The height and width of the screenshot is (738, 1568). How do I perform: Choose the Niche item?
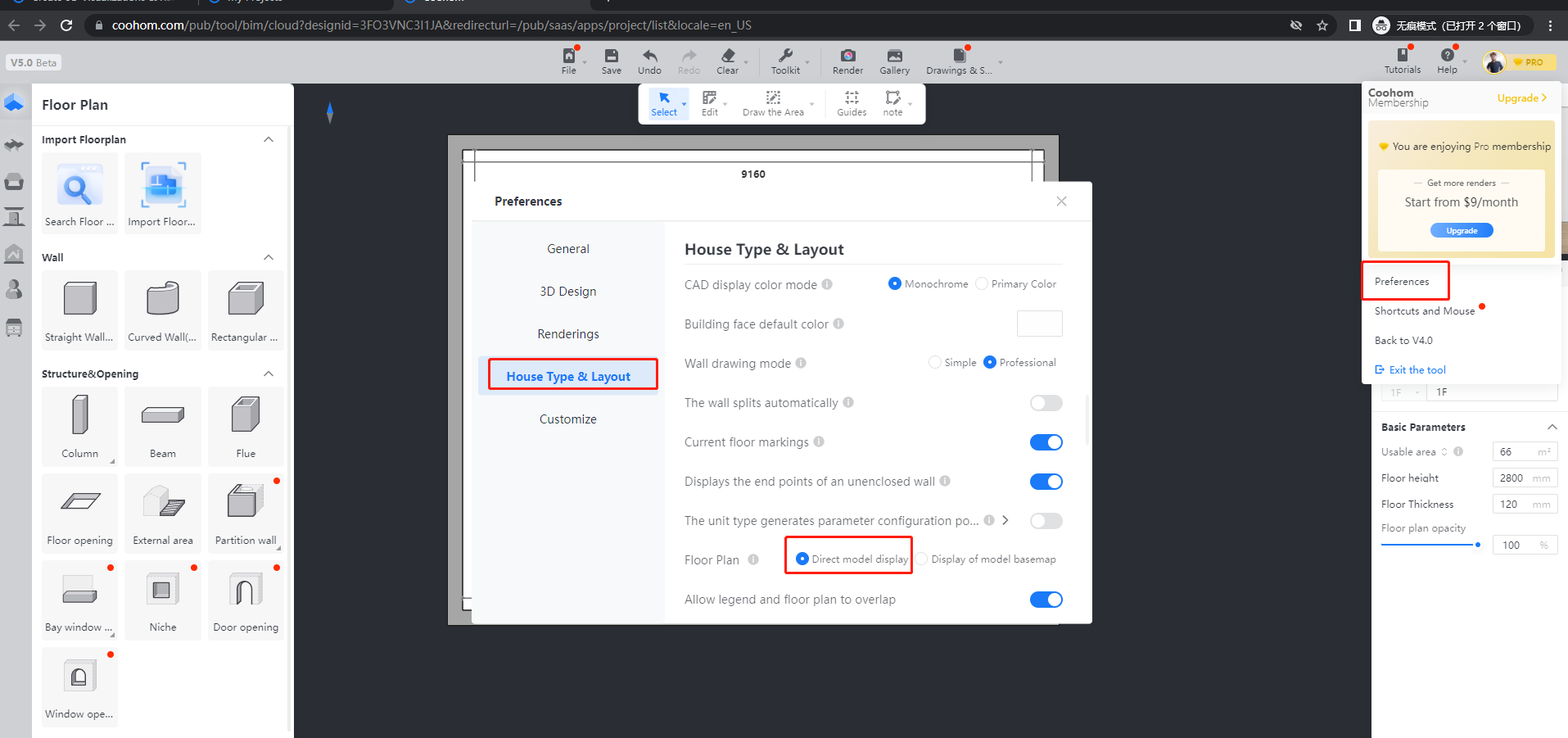point(162,600)
